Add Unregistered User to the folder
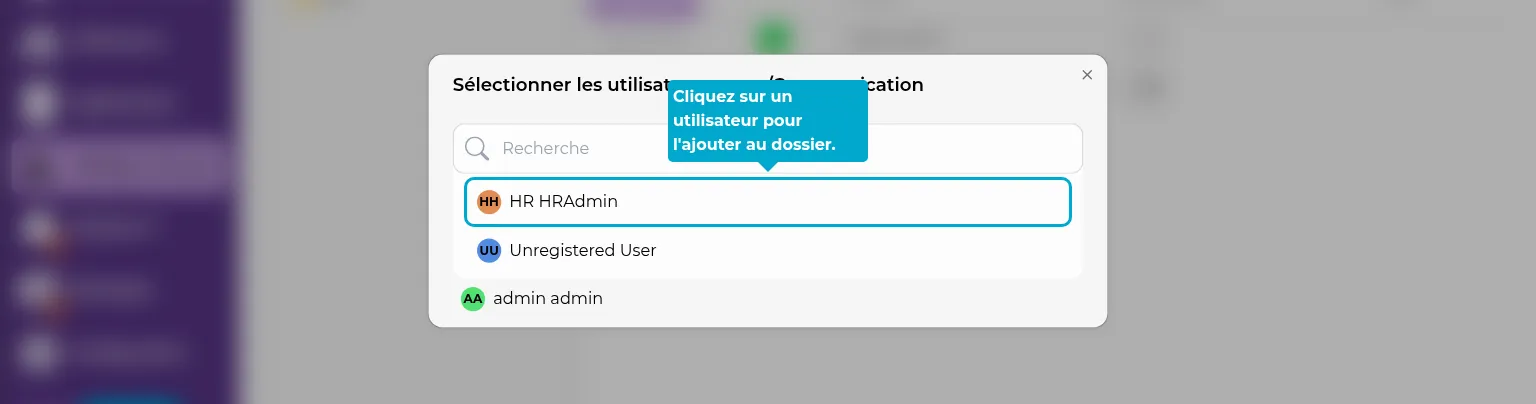Image resolution: width=1536 pixels, height=404 pixels. 582,251
